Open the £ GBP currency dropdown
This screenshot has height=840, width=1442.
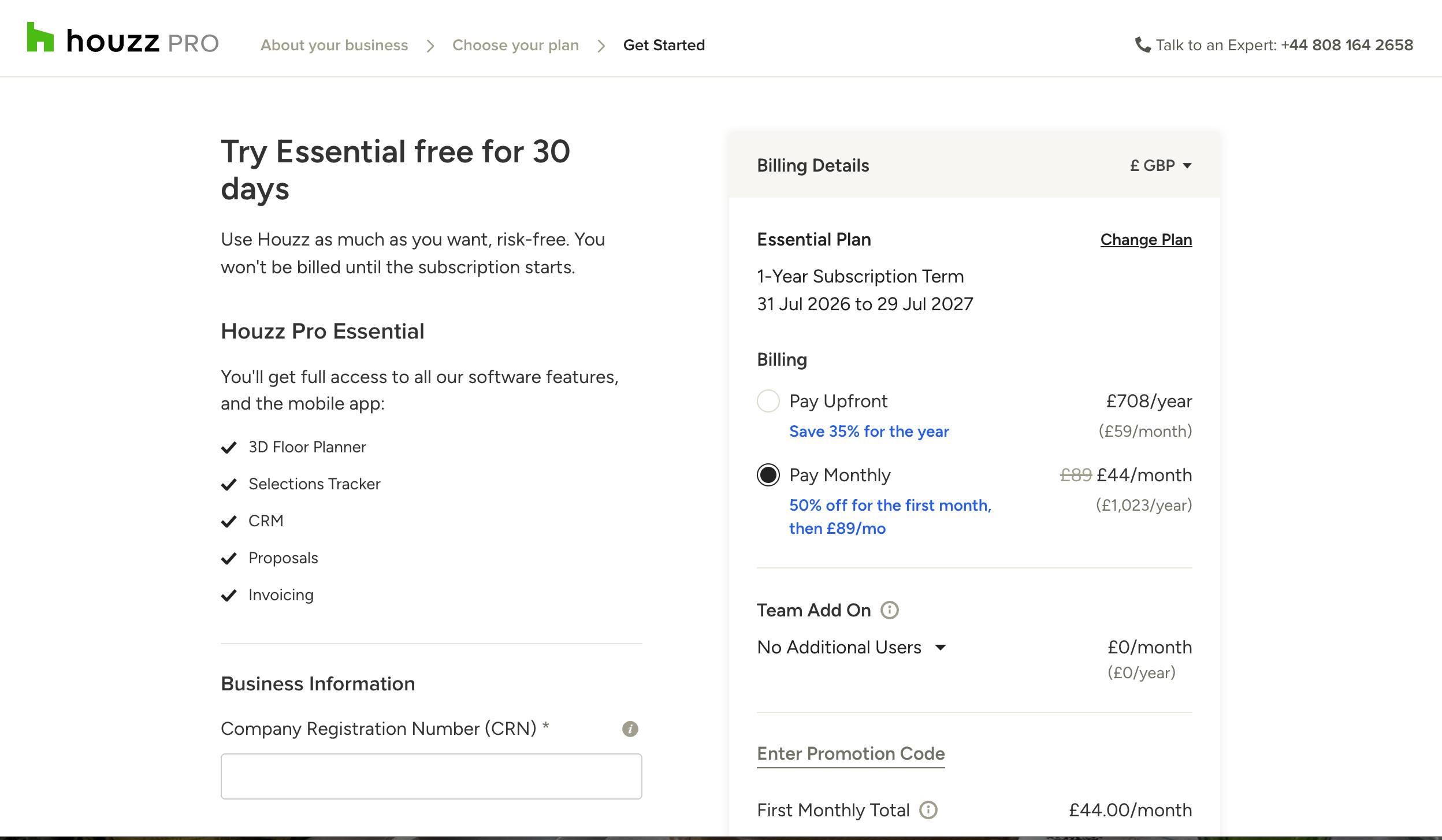(1161, 166)
